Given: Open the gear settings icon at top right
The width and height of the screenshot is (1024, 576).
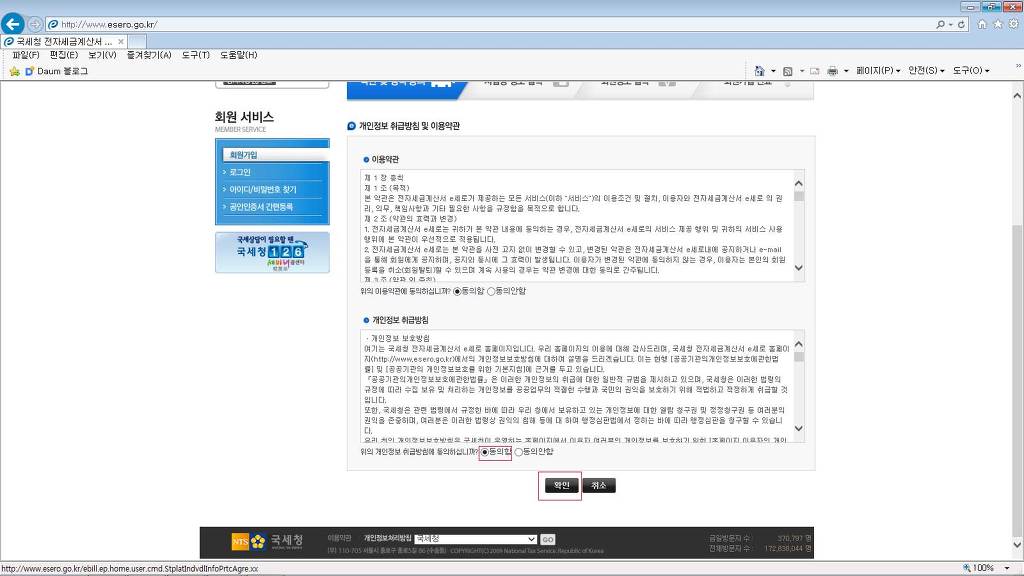Looking at the screenshot, I should point(1013,24).
